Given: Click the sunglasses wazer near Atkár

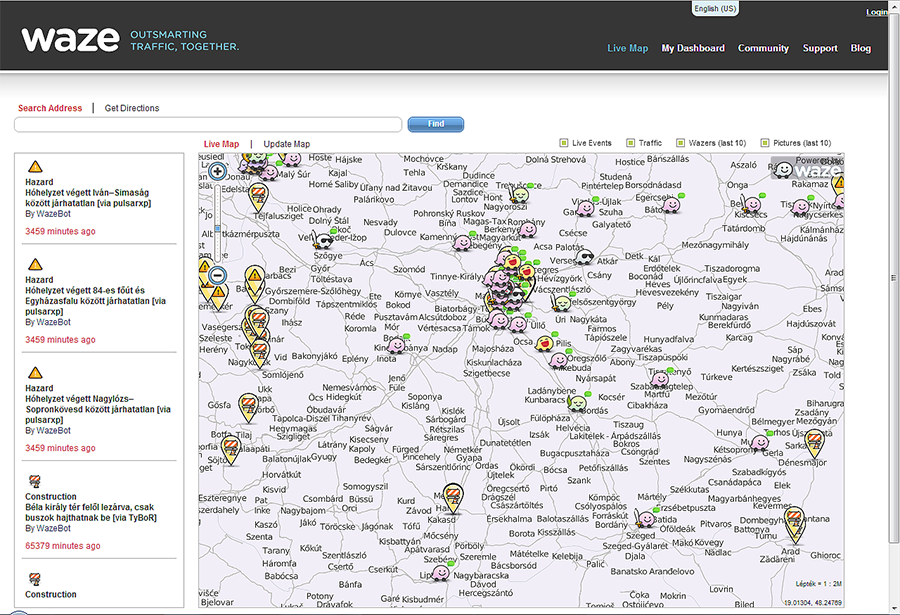Looking at the screenshot, I should pos(584,256).
